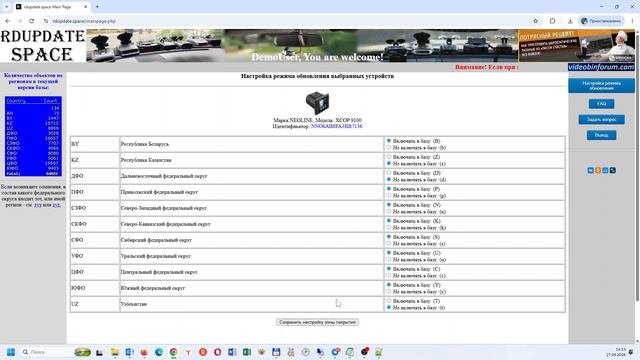The image size is (640, 360).
Task: Click the dark fourth social share icon
Action: tap(613, 170)
